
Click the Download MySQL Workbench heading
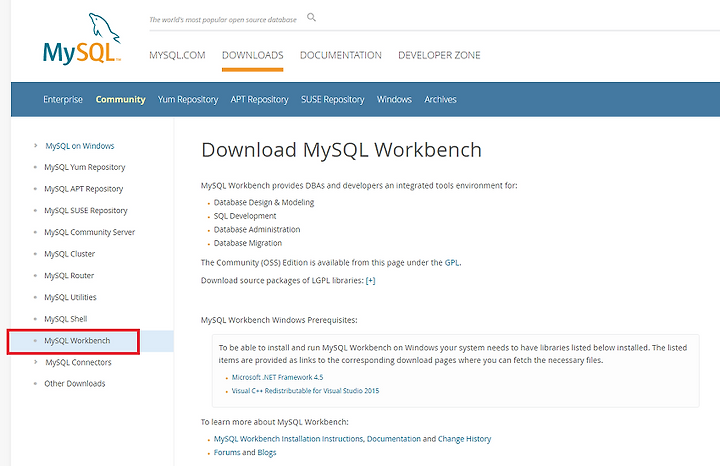click(x=341, y=150)
